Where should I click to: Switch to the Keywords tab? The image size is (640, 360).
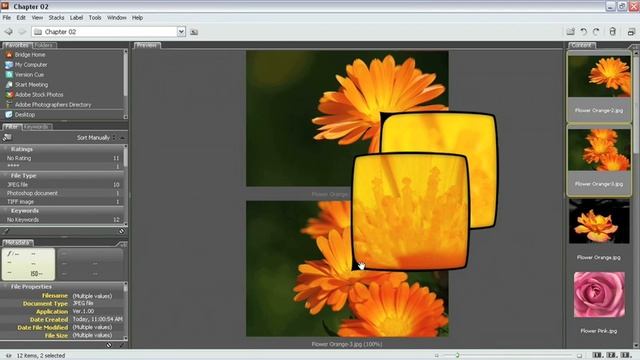pos(37,127)
